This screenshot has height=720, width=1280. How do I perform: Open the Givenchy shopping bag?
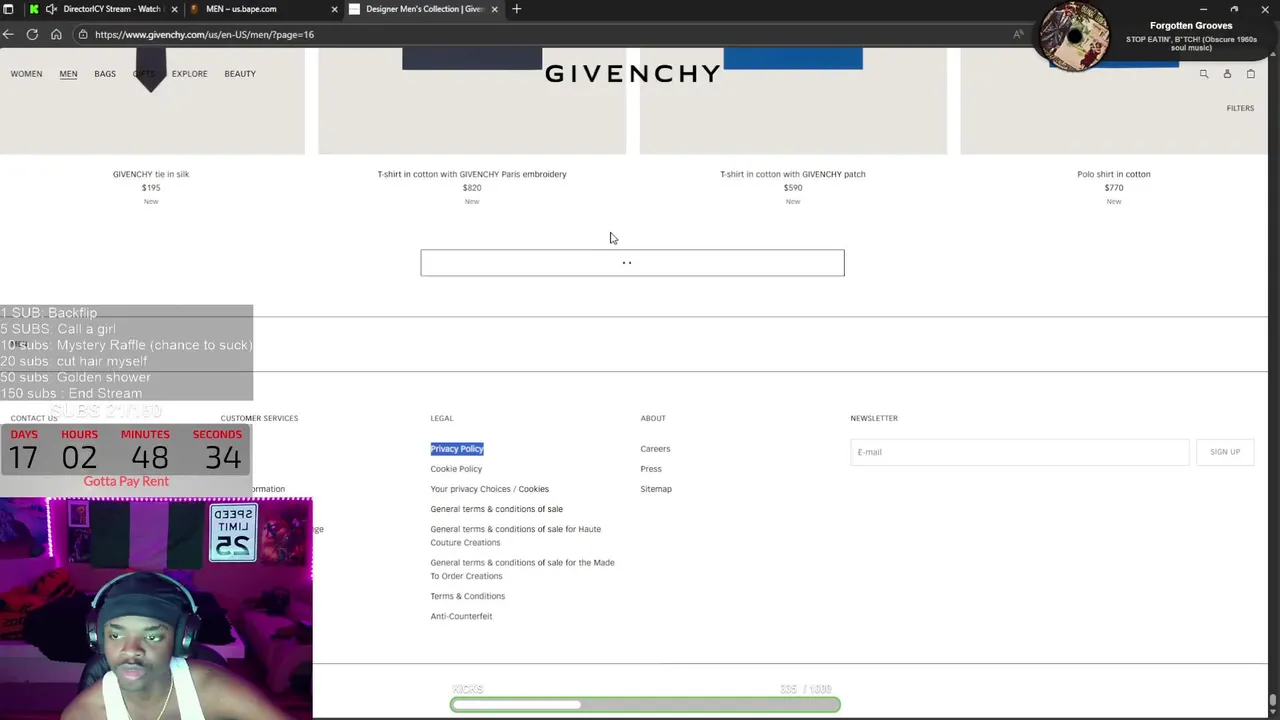pos(1250,74)
